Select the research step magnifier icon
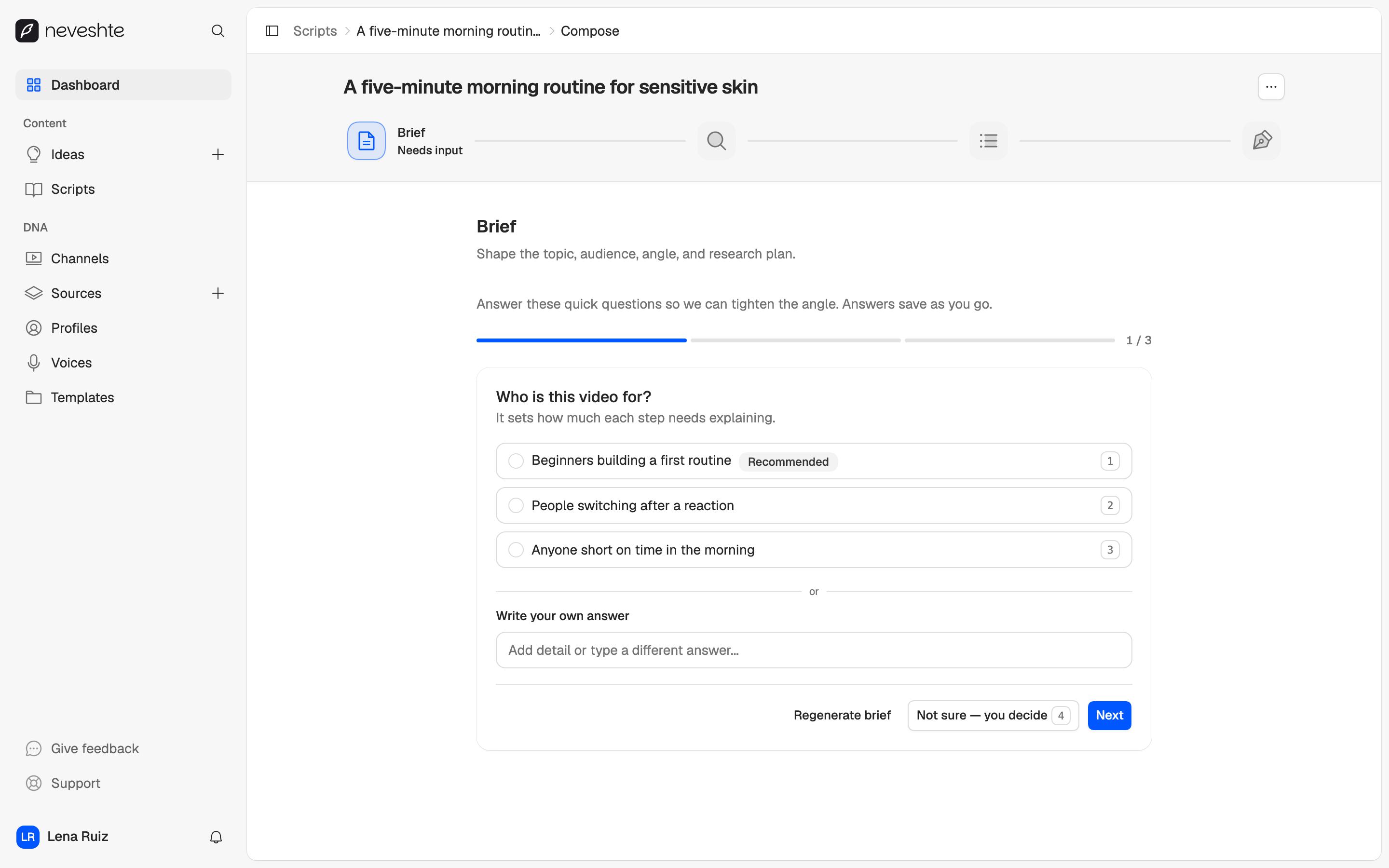The width and height of the screenshot is (1389, 868). coord(716,141)
